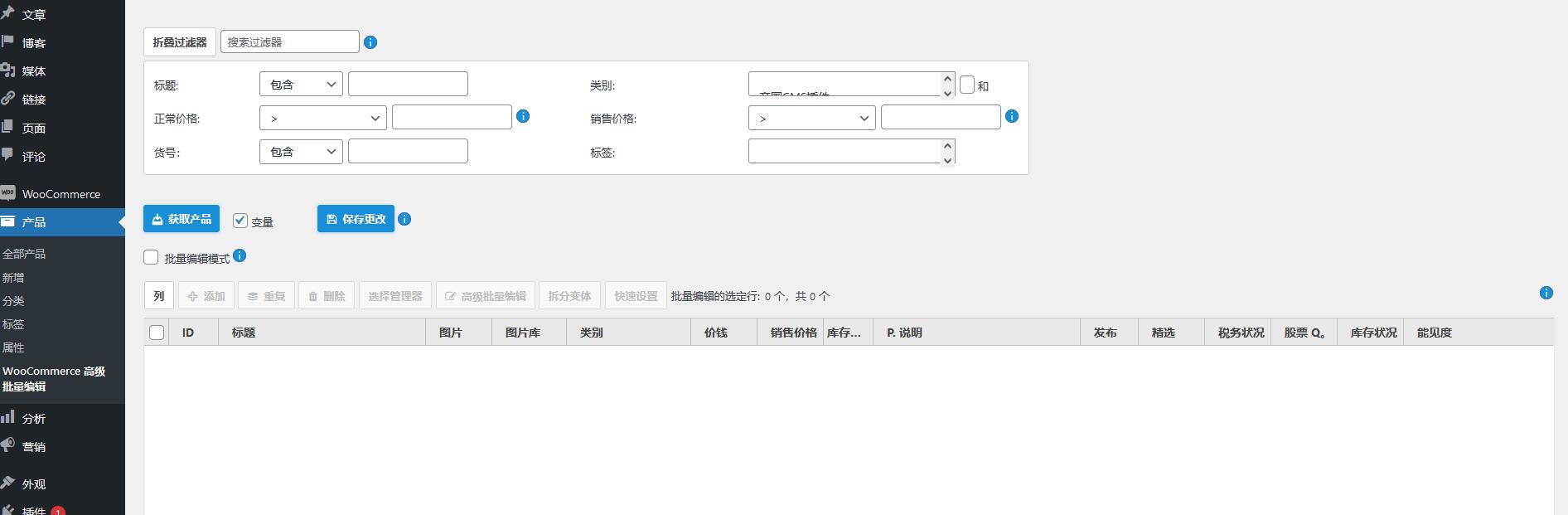This screenshot has height=515, width=1568.
Task: Open 标签 submenu item in sidebar
Action: (x=13, y=324)
